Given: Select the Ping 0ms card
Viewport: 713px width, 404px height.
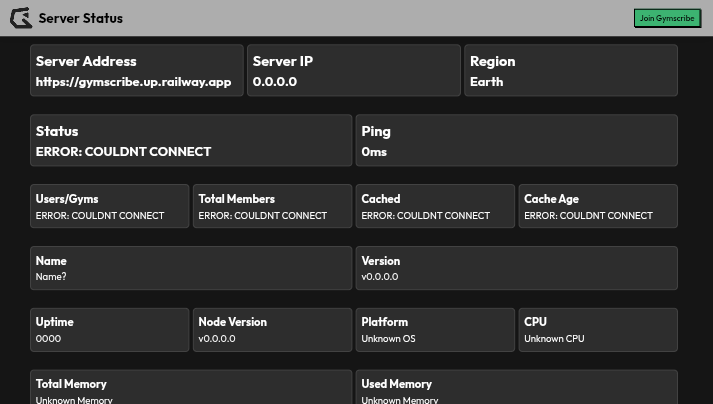Looking at the screenshot, I should [x=516, y=140].
